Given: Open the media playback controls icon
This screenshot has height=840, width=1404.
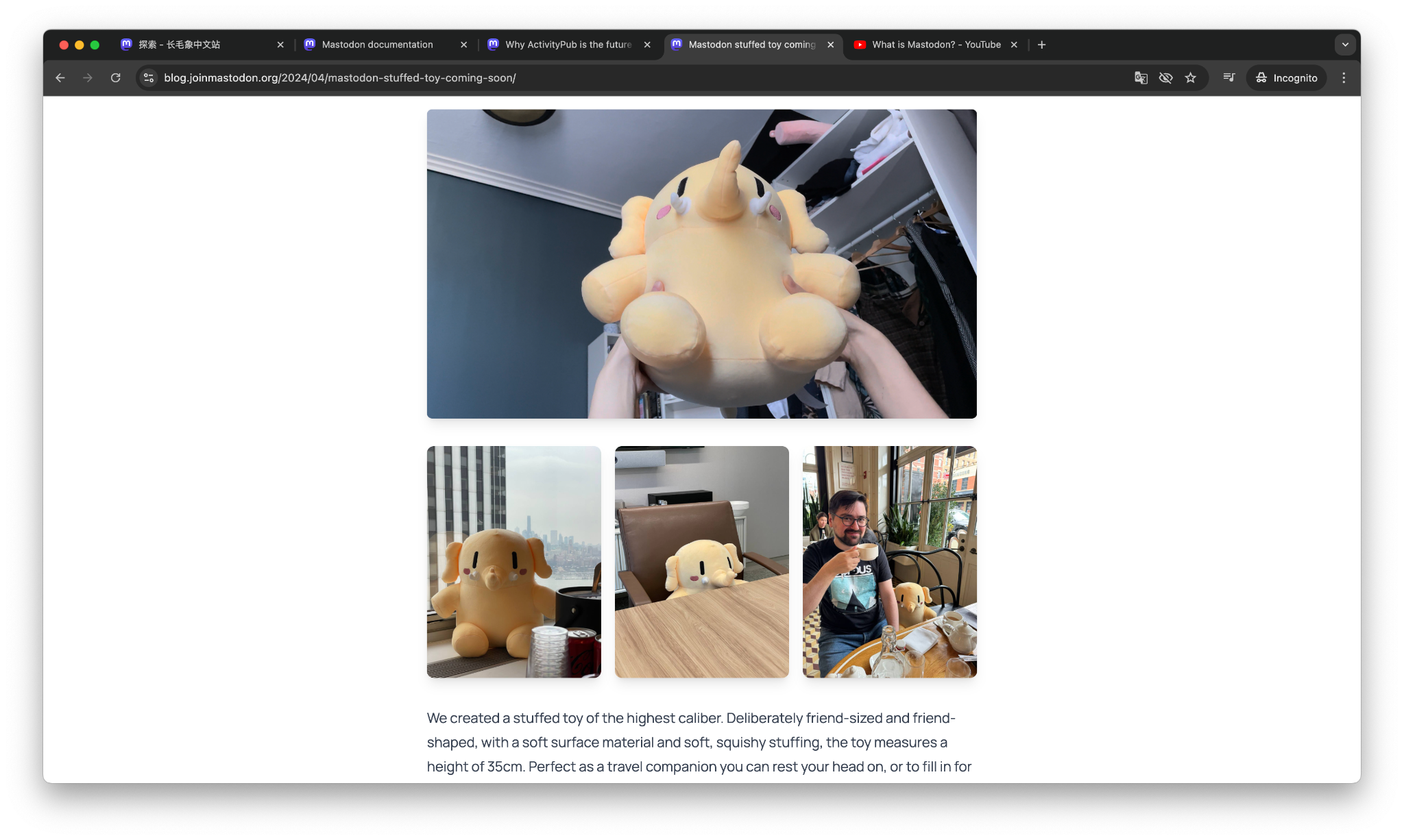Looking at the screenshot, I should click(x=1228, y=77).
